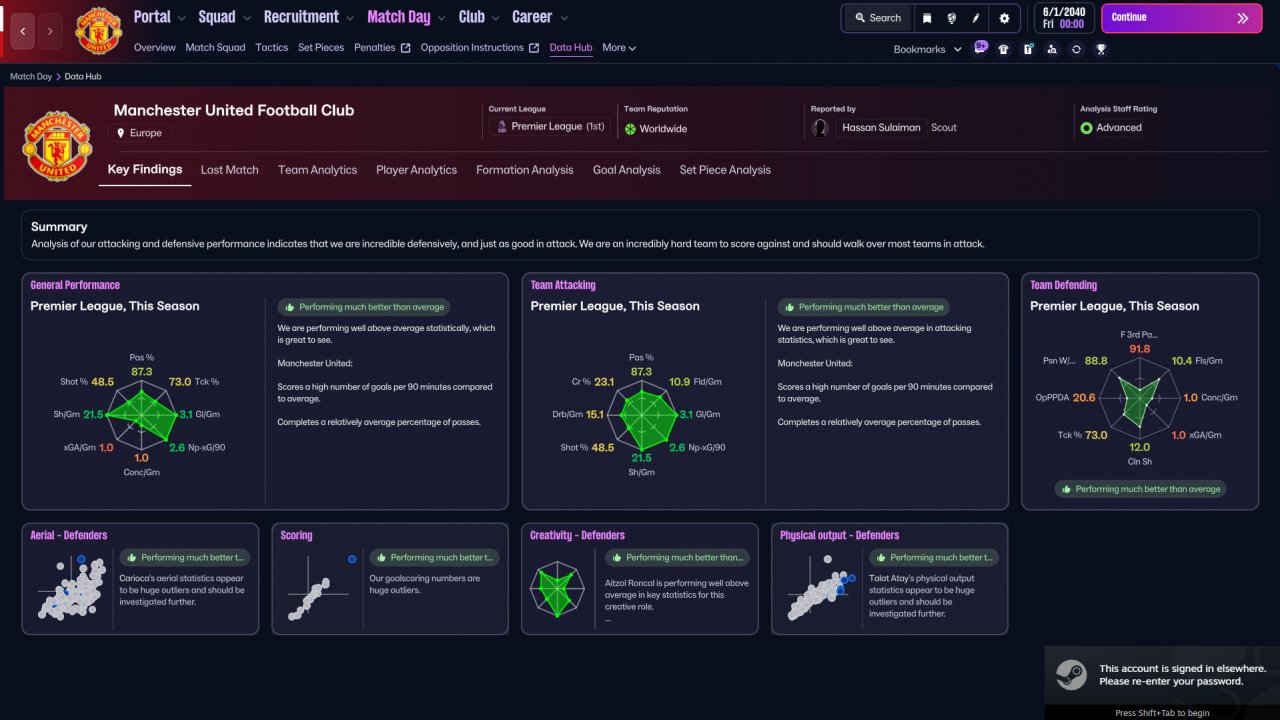Click the double-arrow icon on the Continue button
Viewport: 1280px width, 720px height.
1243,18
